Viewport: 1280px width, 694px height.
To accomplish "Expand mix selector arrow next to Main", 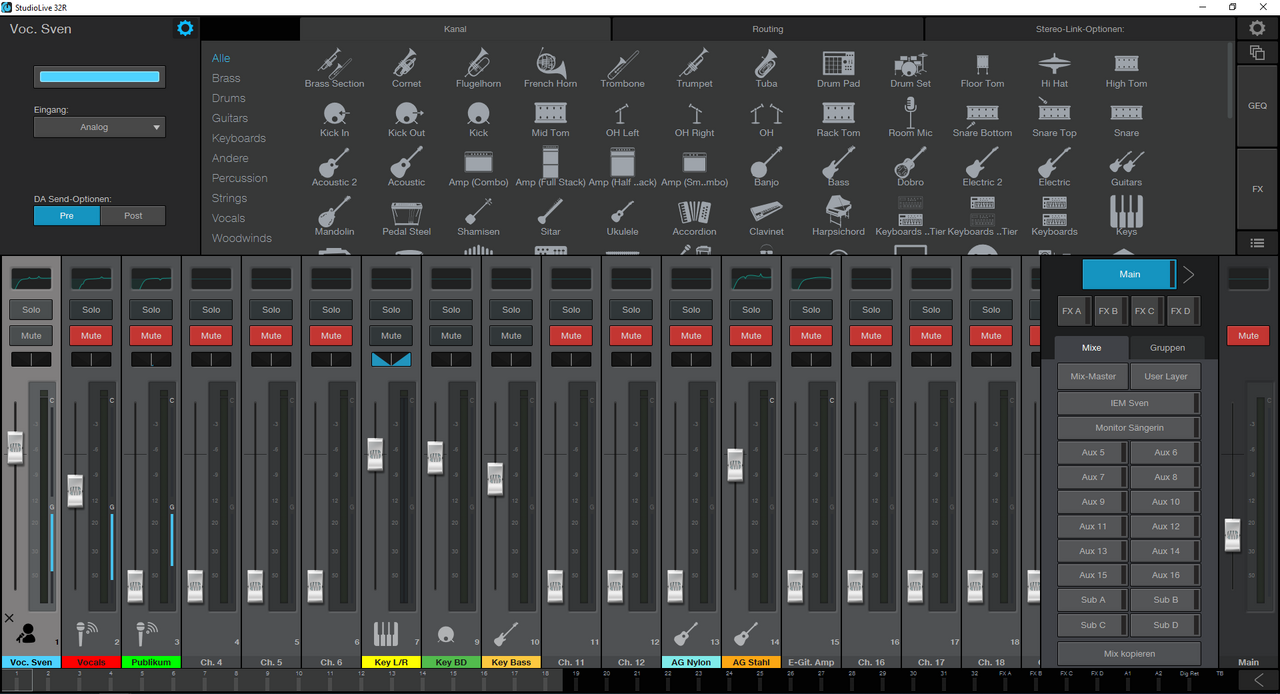I will click(x=1189, y=274).
